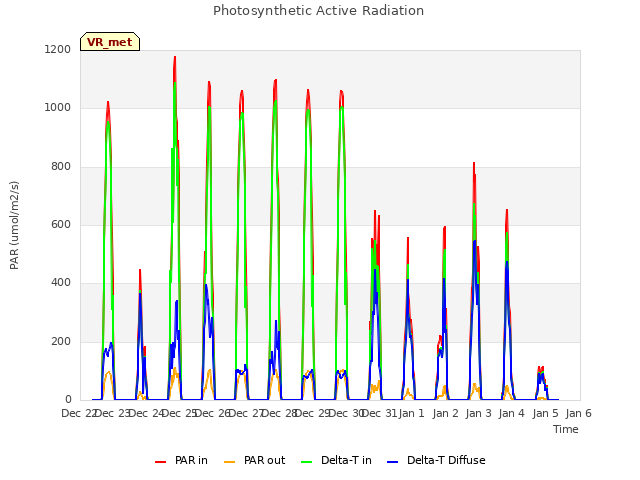The height and width of the screenshot is (480, 640).
Task: Toggle PAR out legend entry
Action: pos(254,460)
